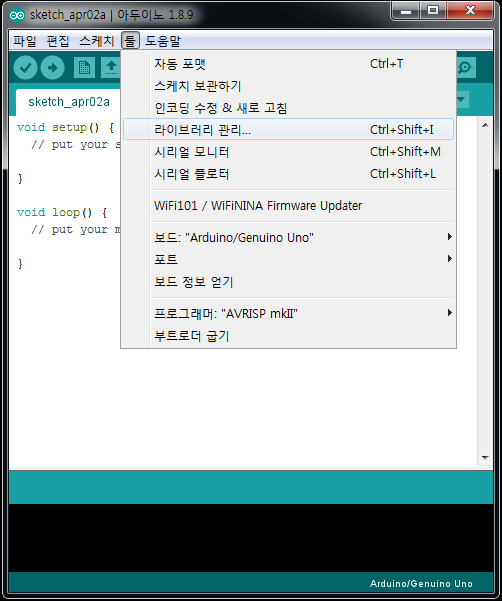Click the editor scrollbar down arrow

pos(485,458)
